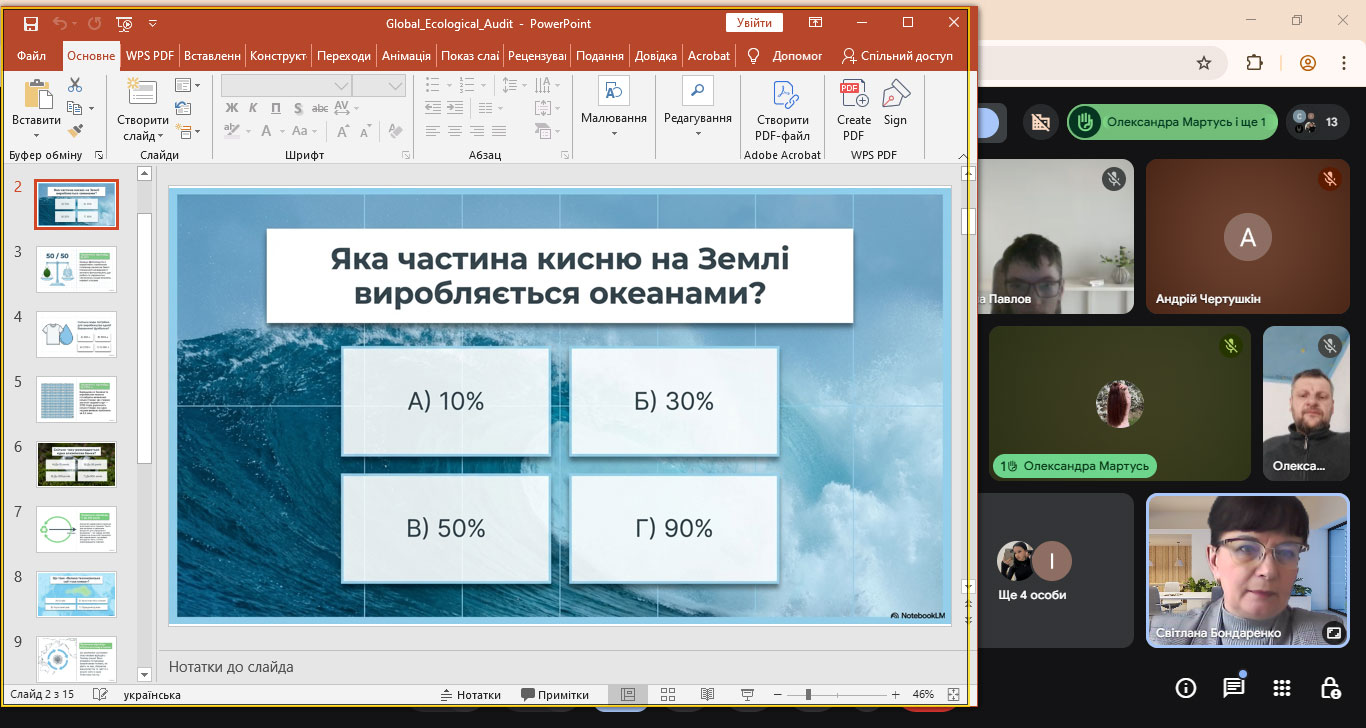1366x728 pixels.
Task: Open Створити слайд dropdown arrow
Action: click(x=160, y=136)
